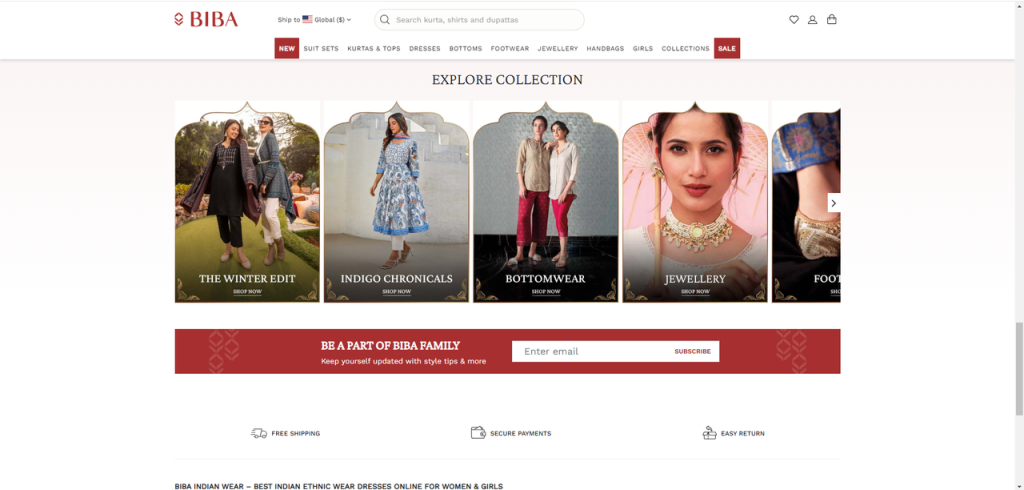Click the BIBA logo
This screenshot has height=490, width=1024.
click(x=206, y=20)
